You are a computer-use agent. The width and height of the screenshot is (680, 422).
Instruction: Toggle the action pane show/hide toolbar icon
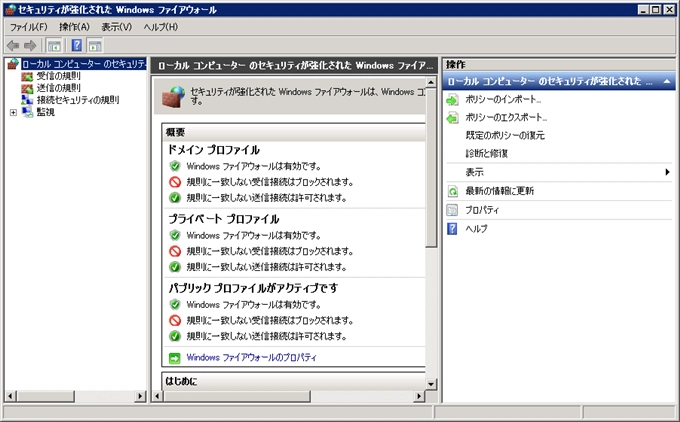(95, 45)
